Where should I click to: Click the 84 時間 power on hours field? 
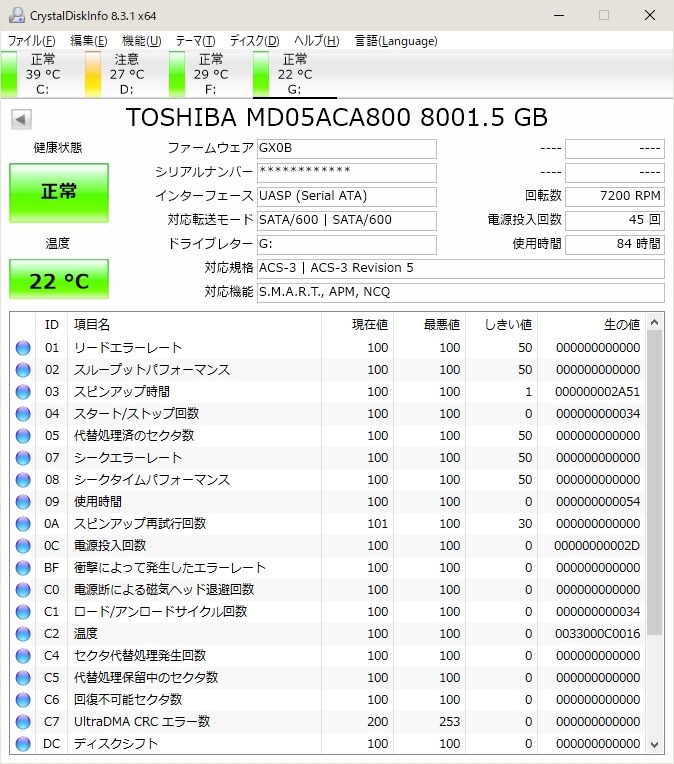615,244
